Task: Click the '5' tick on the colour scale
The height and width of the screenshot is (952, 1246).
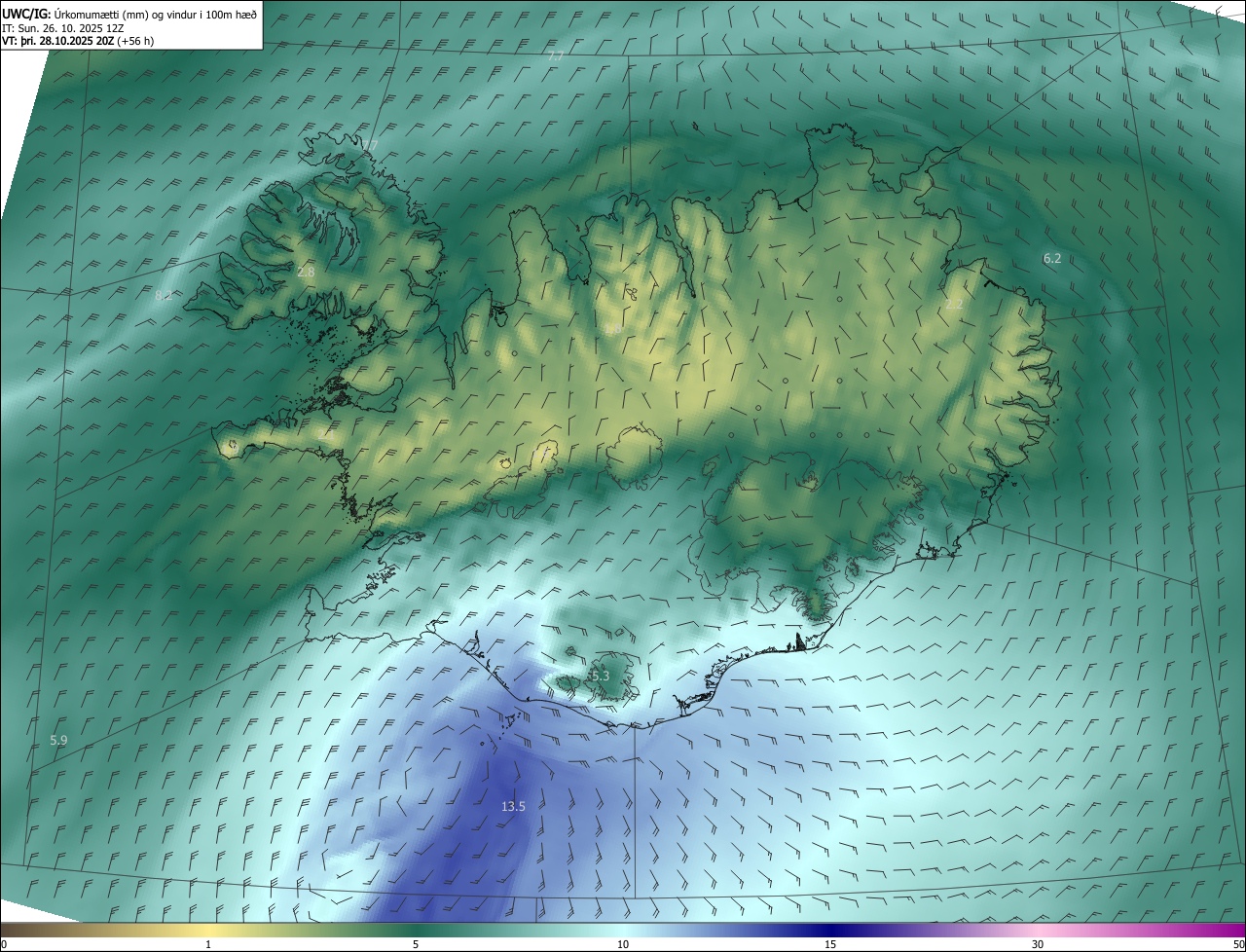Action: click(416, 944)
